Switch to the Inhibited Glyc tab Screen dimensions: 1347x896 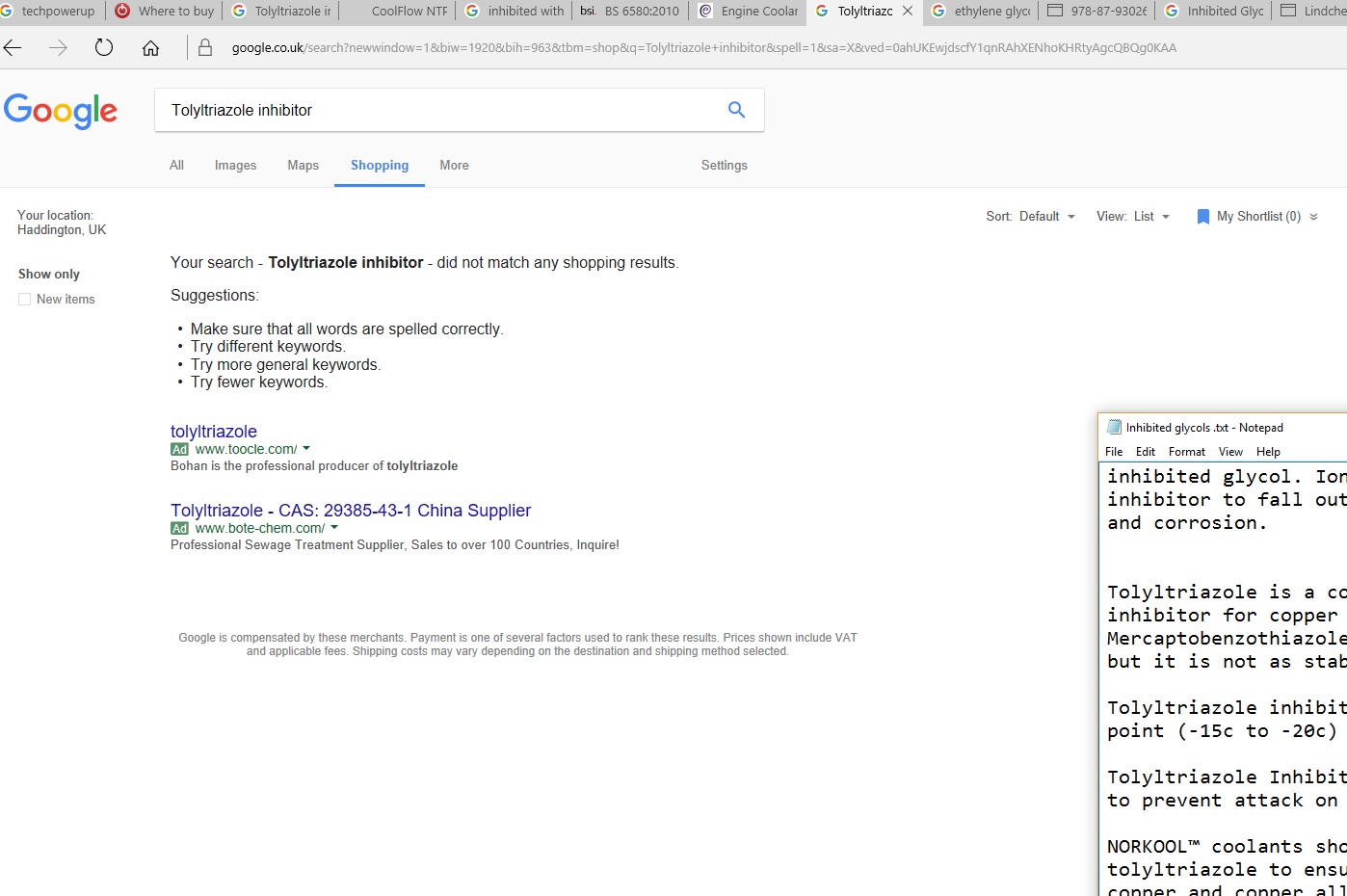tap(1215, 12)
